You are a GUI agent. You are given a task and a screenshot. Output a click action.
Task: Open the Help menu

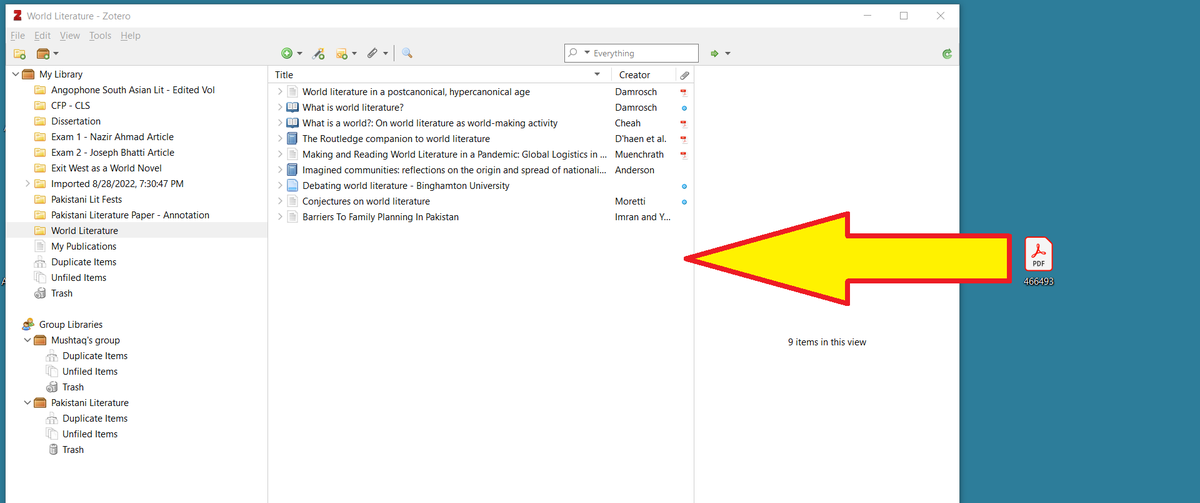point(131,36)
